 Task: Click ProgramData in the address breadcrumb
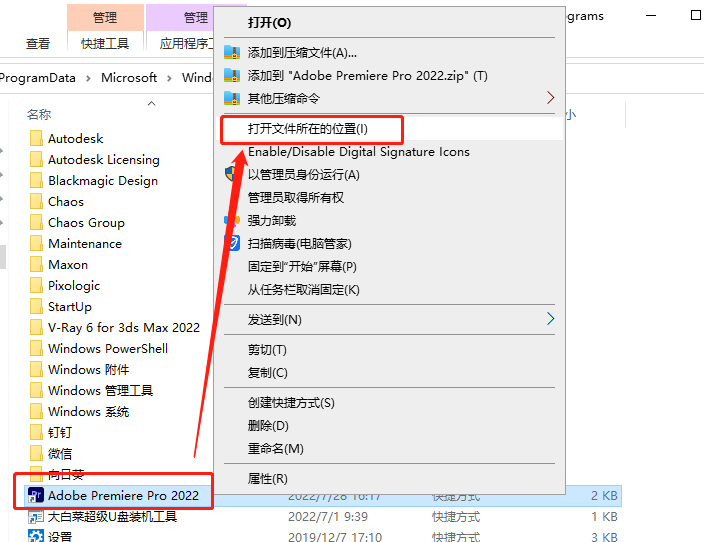click(38, 78)
